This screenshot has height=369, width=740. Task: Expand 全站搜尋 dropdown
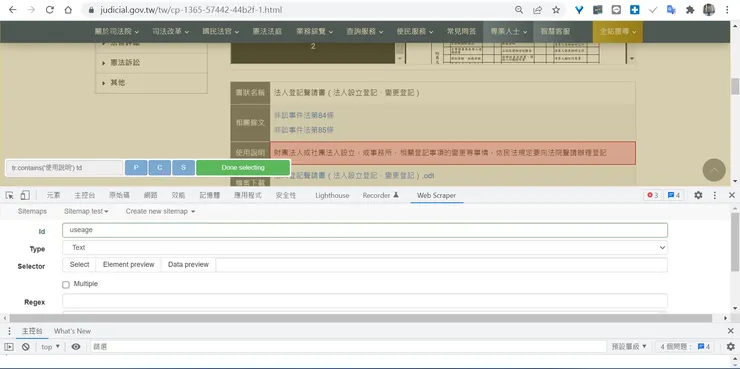[618, 32]
